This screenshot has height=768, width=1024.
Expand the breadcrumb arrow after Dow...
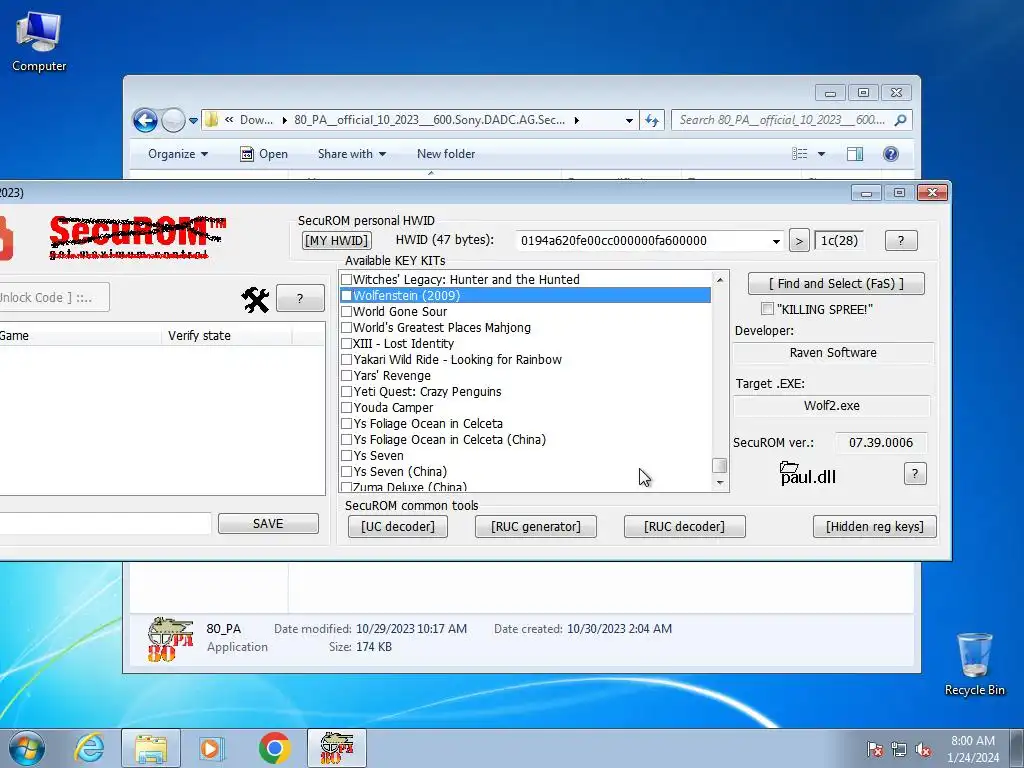(285, 120)
